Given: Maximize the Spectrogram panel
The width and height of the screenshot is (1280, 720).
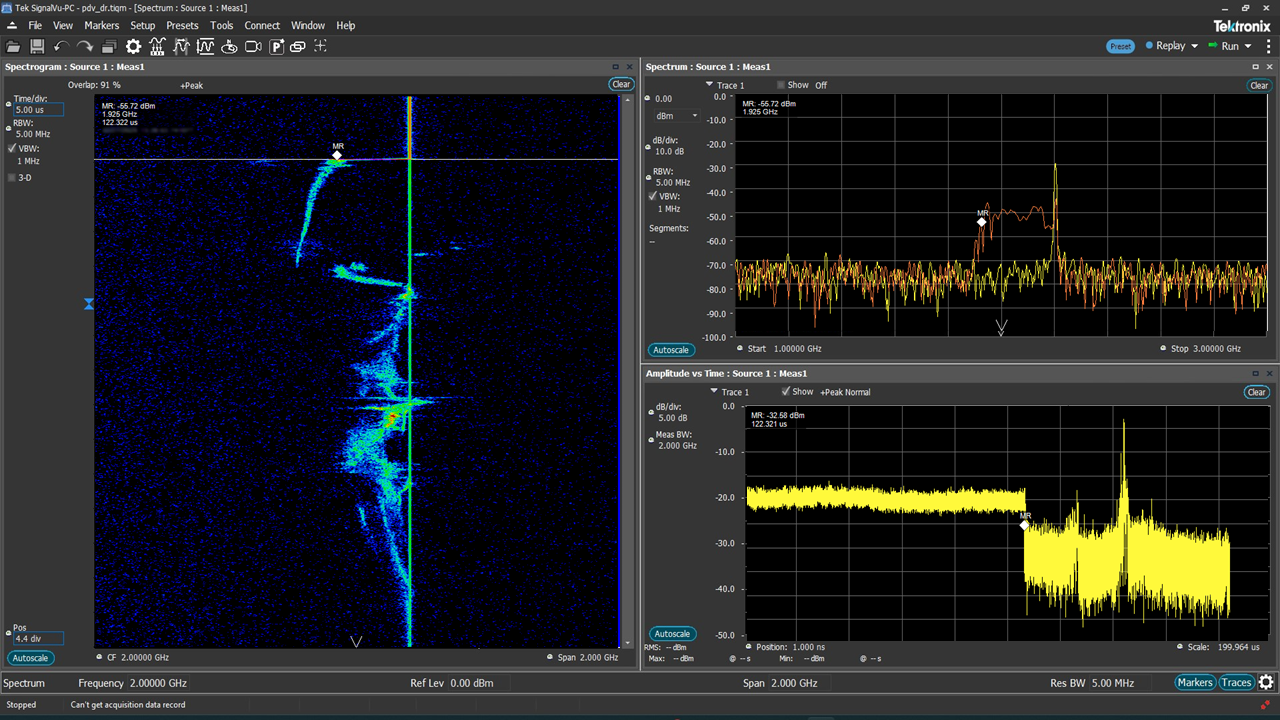Looking at the screenshot, I should (x=616, y=67).
